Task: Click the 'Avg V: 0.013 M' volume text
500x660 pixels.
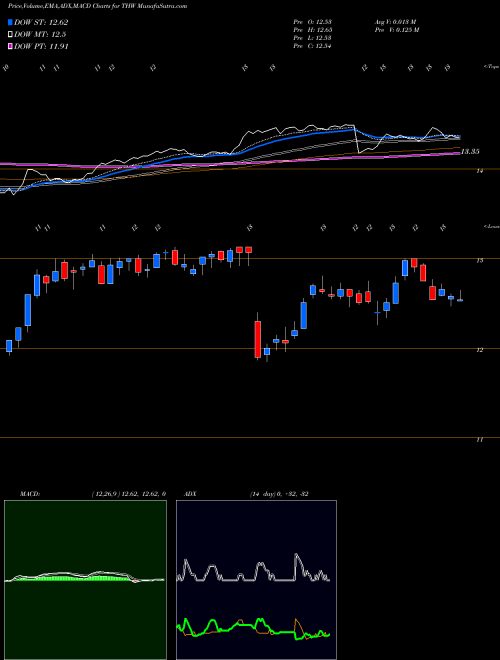Action: point(397,22)
